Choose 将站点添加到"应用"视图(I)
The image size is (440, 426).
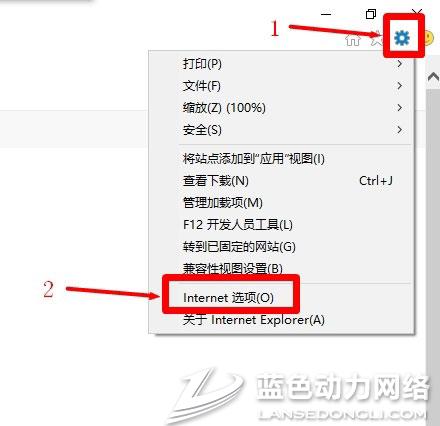click(x=281, y=159)
